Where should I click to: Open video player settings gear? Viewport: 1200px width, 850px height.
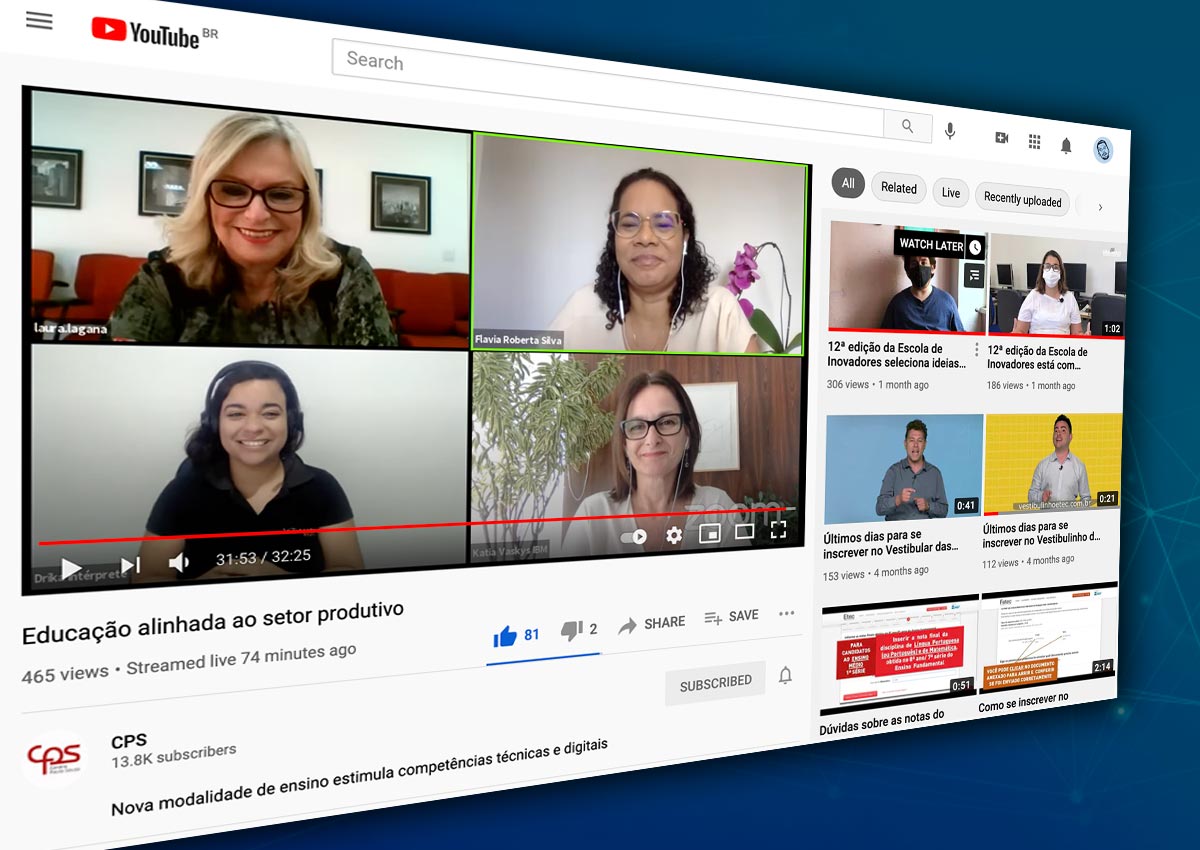tap(674, 536)
